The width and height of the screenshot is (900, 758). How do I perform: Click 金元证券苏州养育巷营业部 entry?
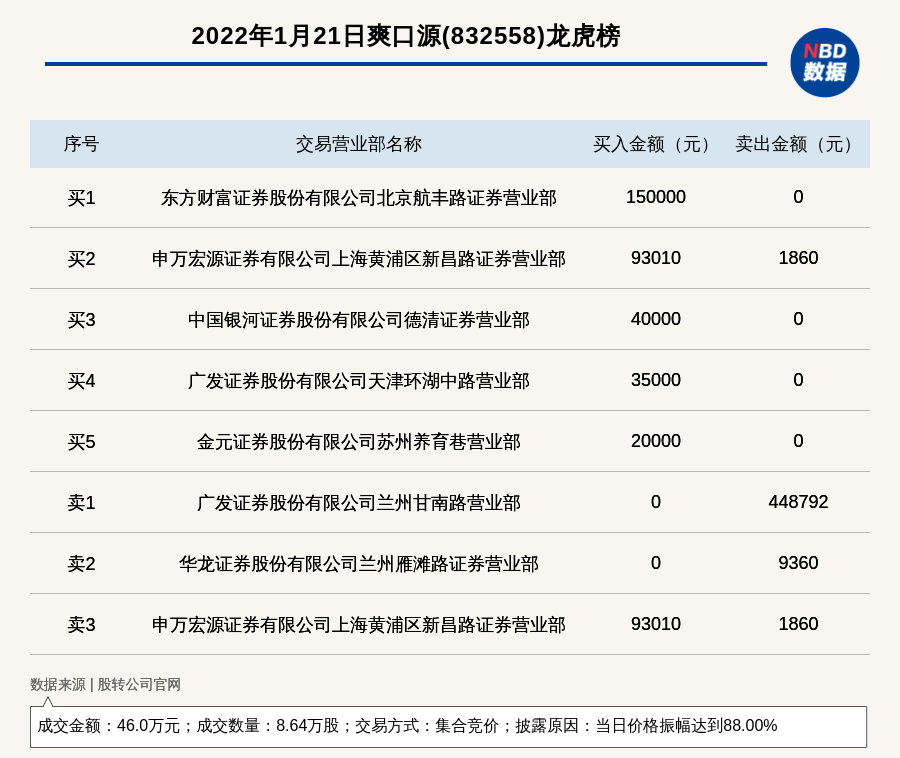point(358,442)
